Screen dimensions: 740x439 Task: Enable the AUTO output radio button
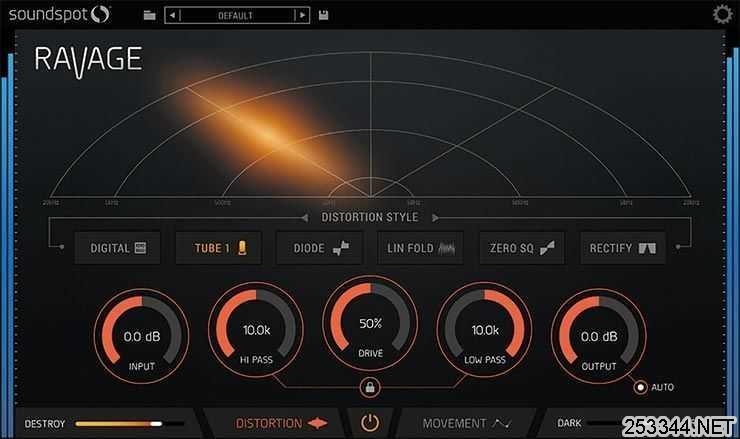coord(640,388)
